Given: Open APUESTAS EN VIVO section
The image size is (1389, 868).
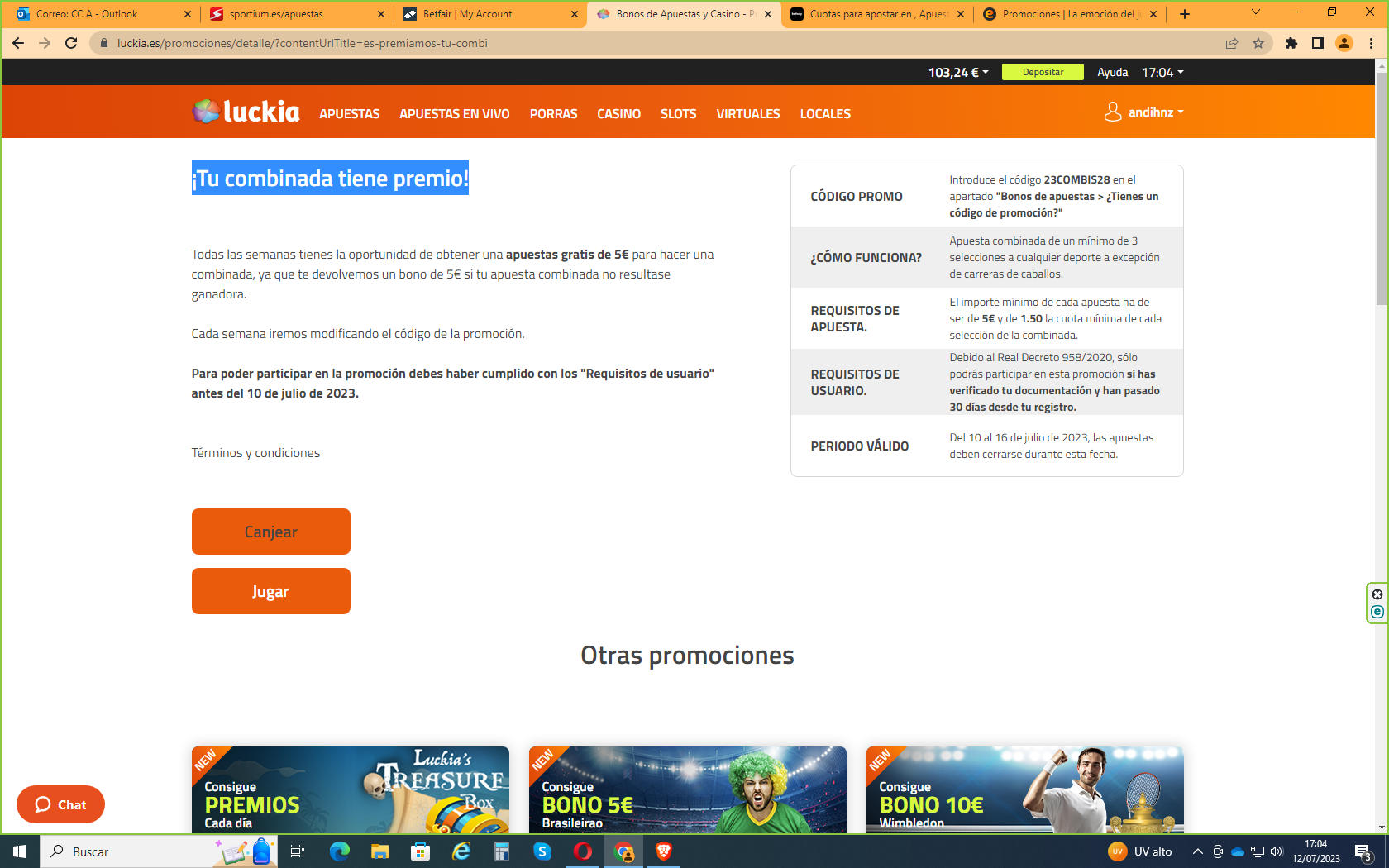Looking at the screenshot, I should click(455, 114).
